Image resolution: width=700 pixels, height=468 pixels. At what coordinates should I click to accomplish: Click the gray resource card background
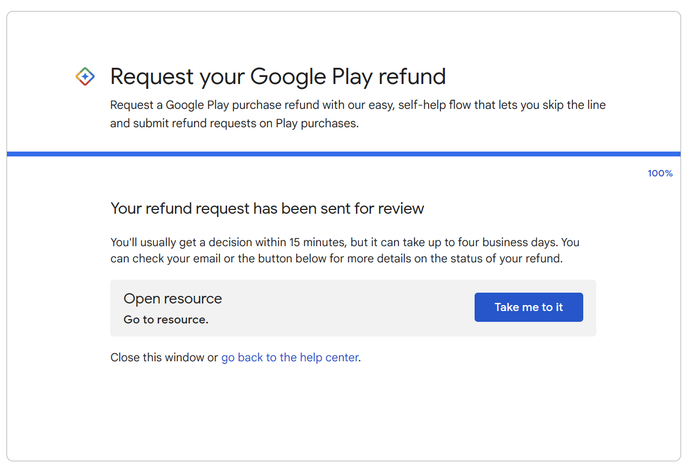pos(353,308)
